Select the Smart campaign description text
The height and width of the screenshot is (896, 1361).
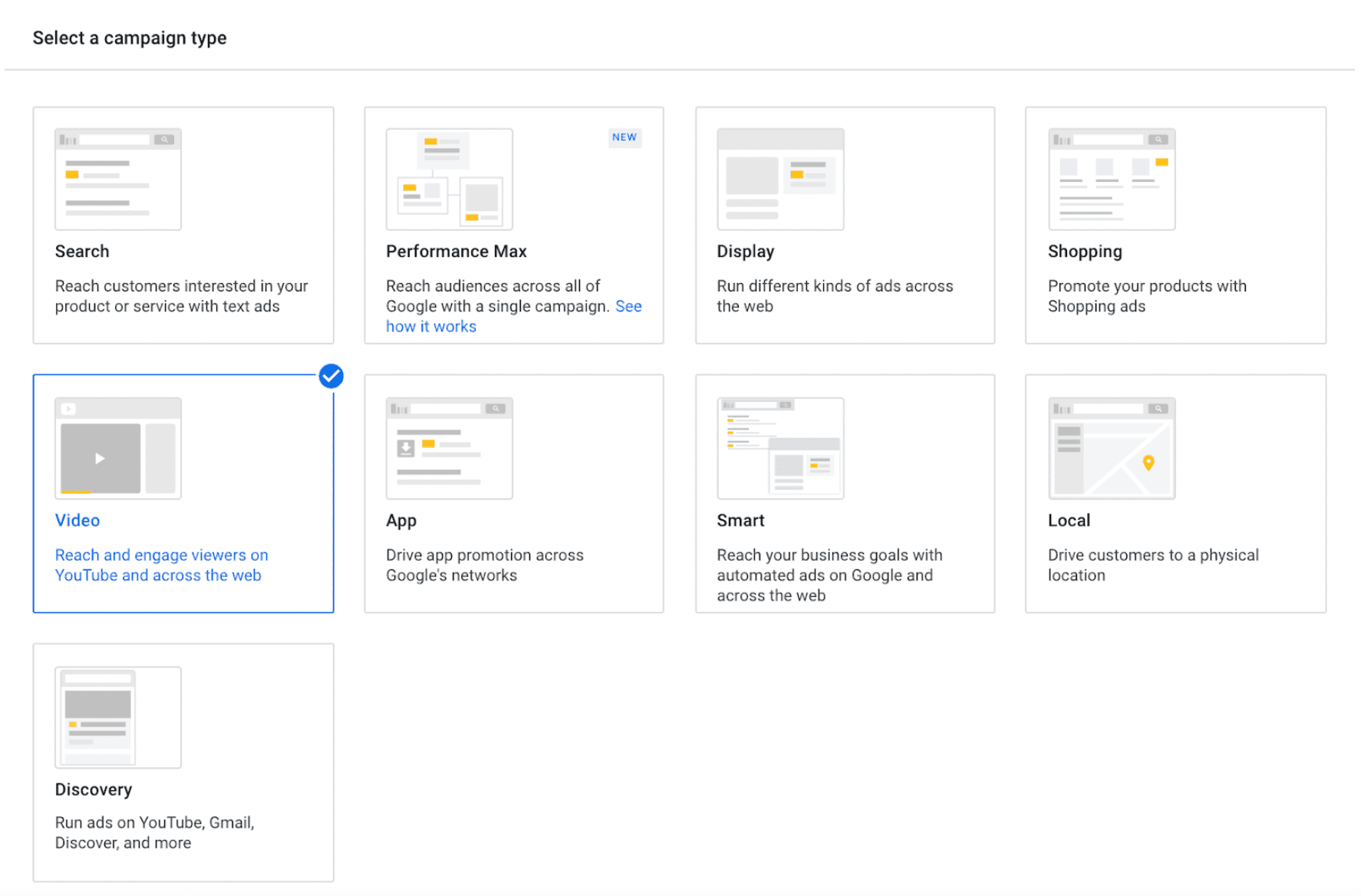[829, 575]
